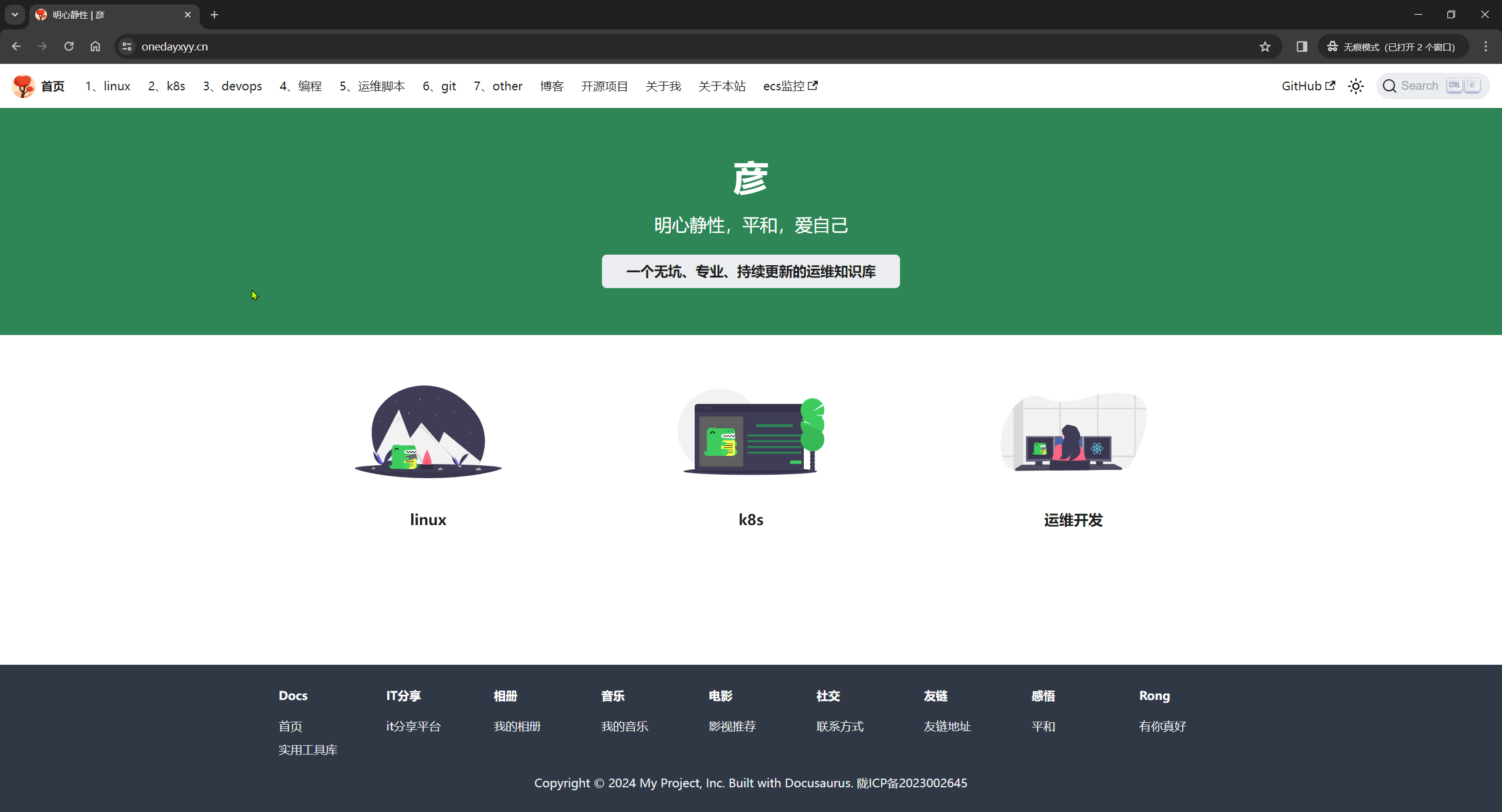Open the 4、编程 nav menu
This screenshot has height=812, width=1502.
[300, 86]
